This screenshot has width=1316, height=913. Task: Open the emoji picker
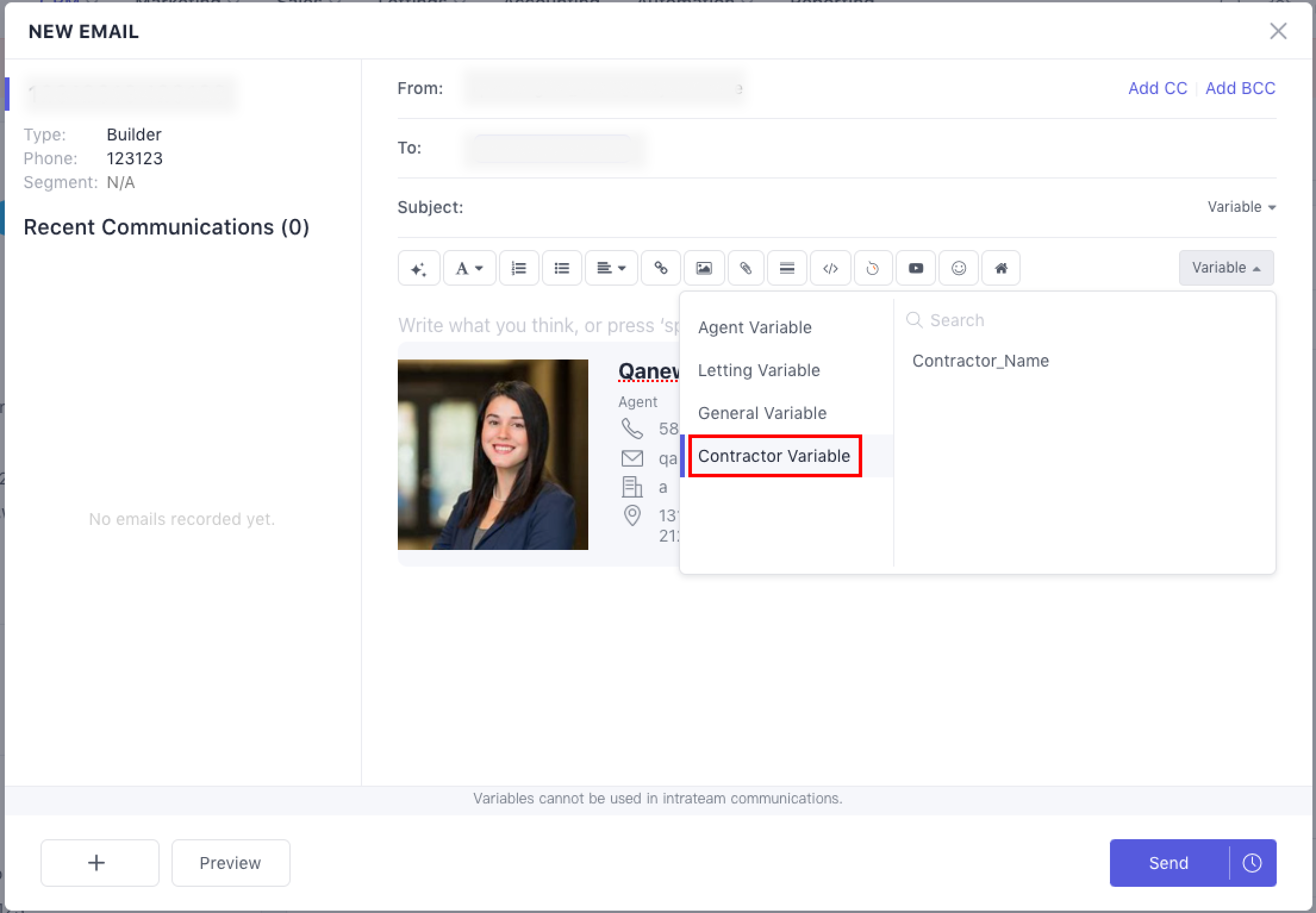point(959,268)
